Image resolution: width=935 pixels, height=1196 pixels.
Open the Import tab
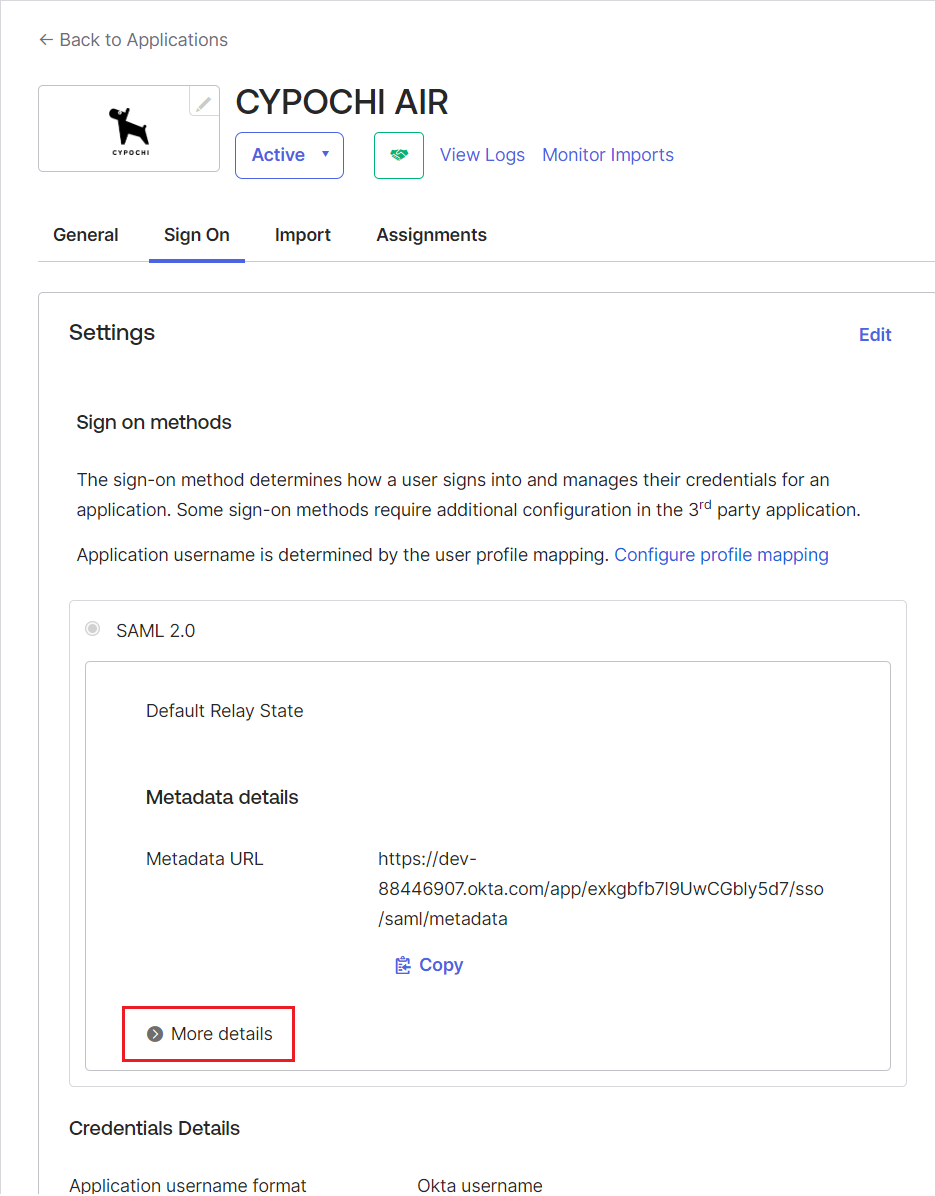(x=303, y=235)
